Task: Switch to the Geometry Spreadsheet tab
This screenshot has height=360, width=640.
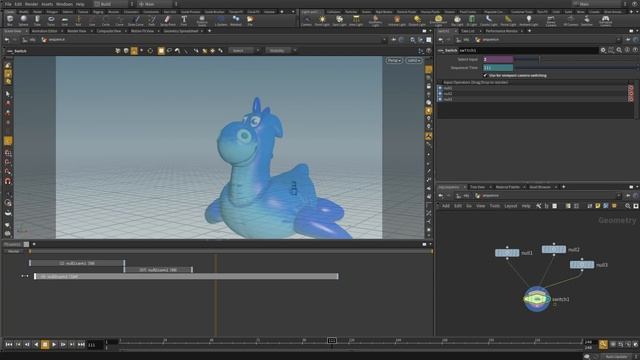Action: click(x=181, y=31)
